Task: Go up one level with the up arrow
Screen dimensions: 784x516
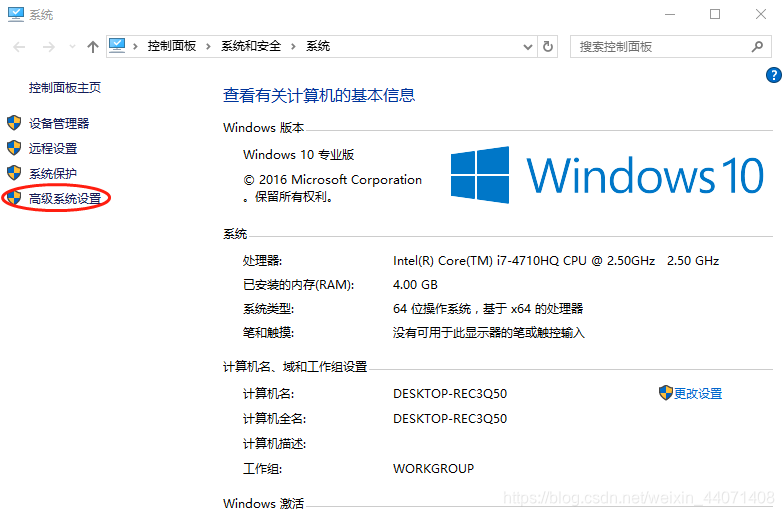Action: (x=92, y=47)
